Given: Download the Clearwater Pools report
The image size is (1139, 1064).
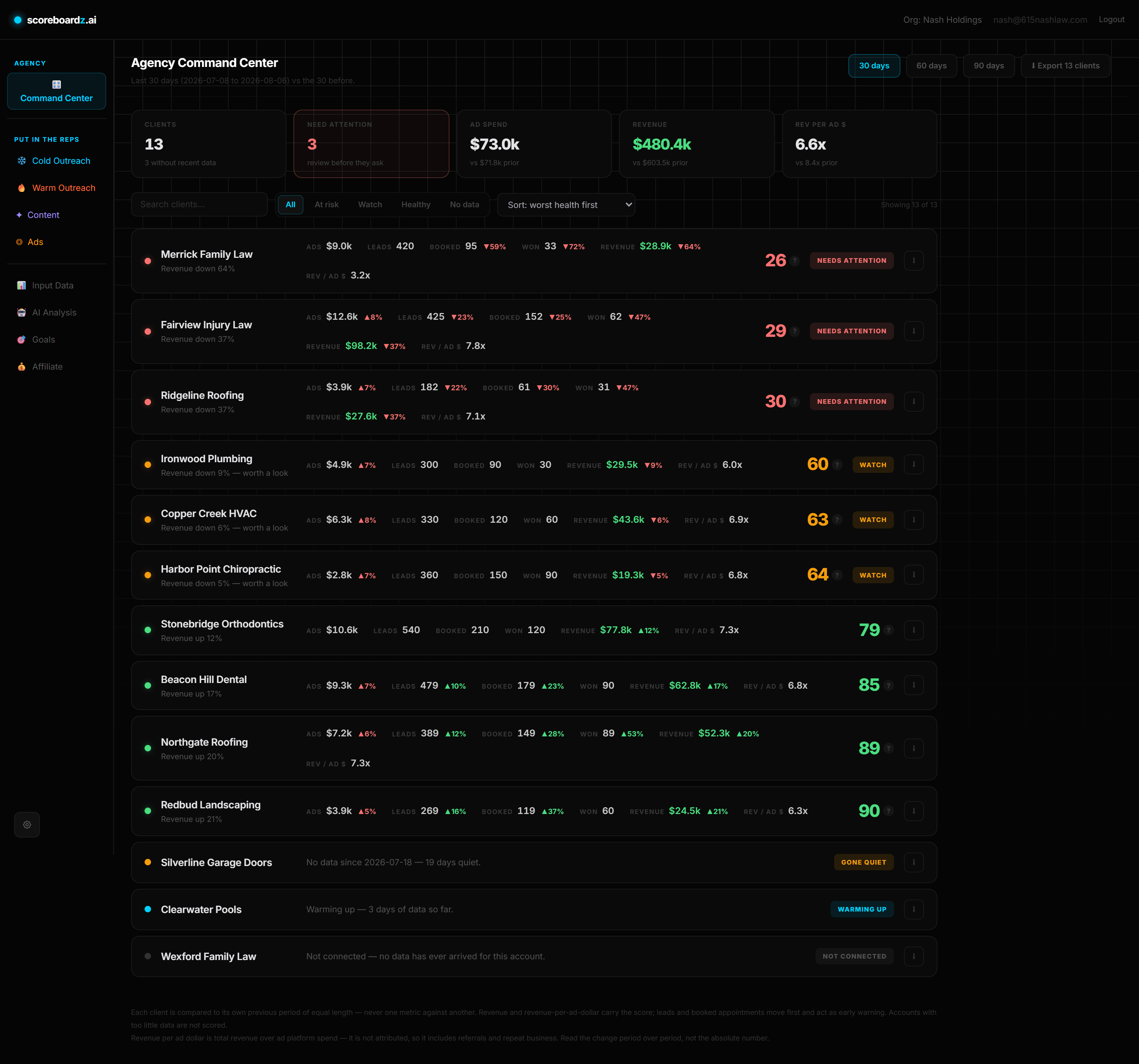Looking at the screenshot, I should tap(913, 909).
